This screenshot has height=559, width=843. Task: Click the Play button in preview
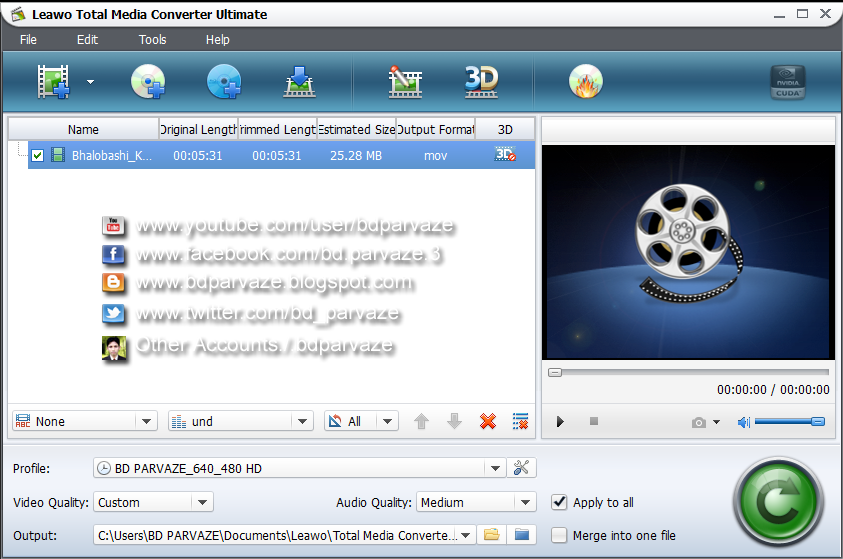pos(560,421)
